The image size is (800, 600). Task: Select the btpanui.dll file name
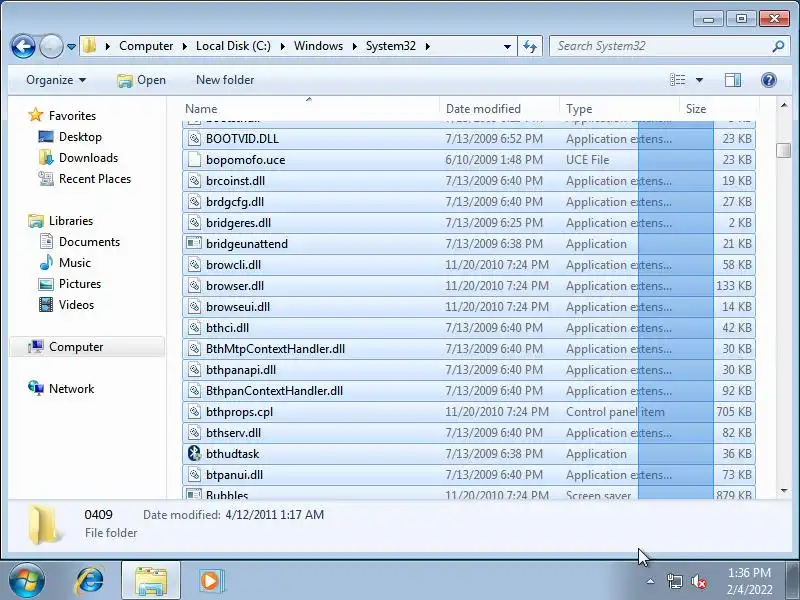[234, 475]
